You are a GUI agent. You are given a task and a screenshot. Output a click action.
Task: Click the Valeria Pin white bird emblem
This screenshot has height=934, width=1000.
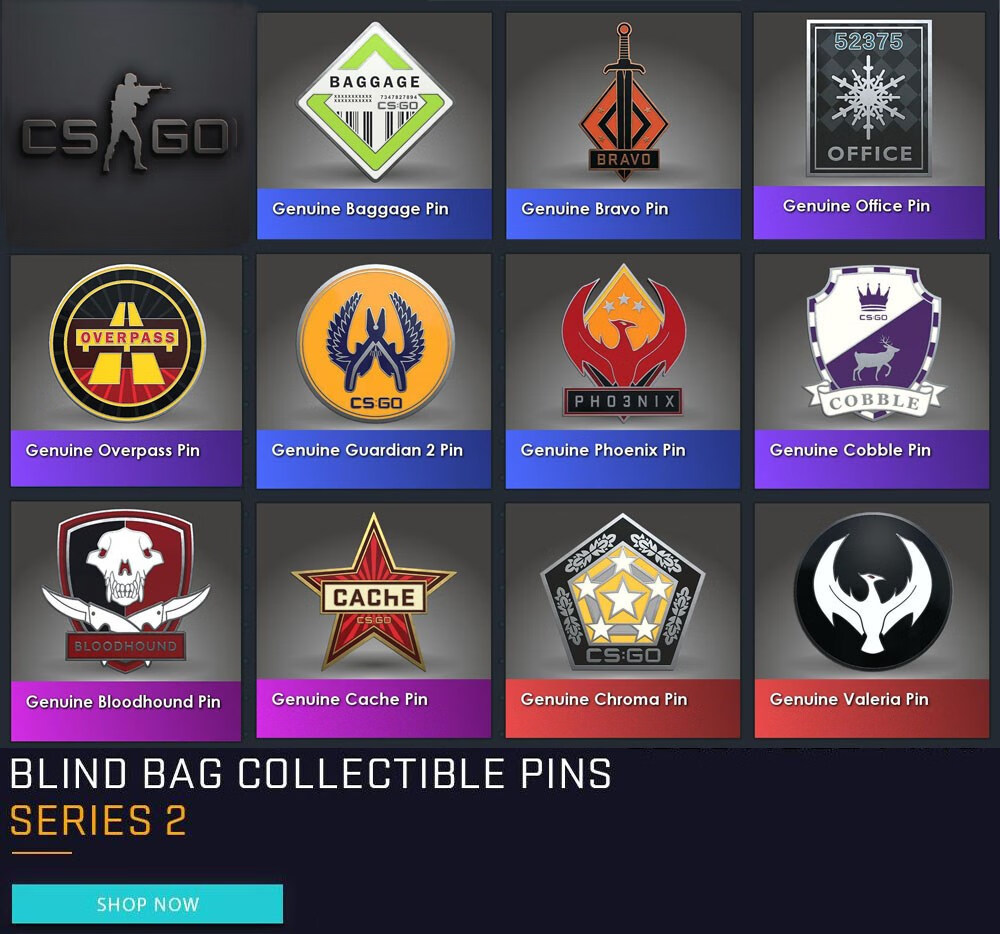(869, 592)
